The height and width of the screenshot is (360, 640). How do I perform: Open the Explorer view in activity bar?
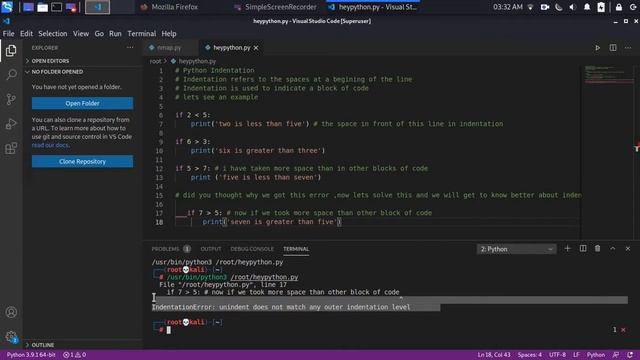[x=11, y=51]
